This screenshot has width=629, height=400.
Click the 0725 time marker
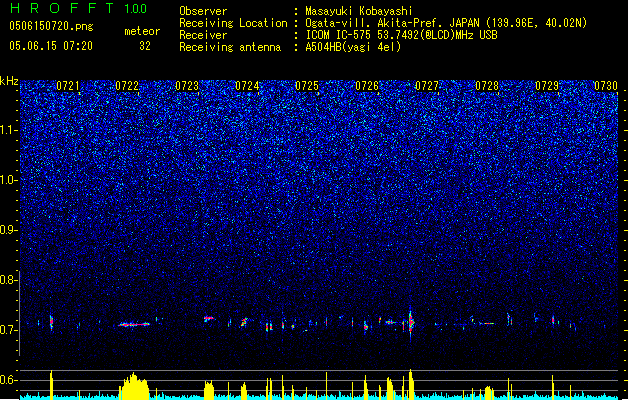click(x=307, y=86)
